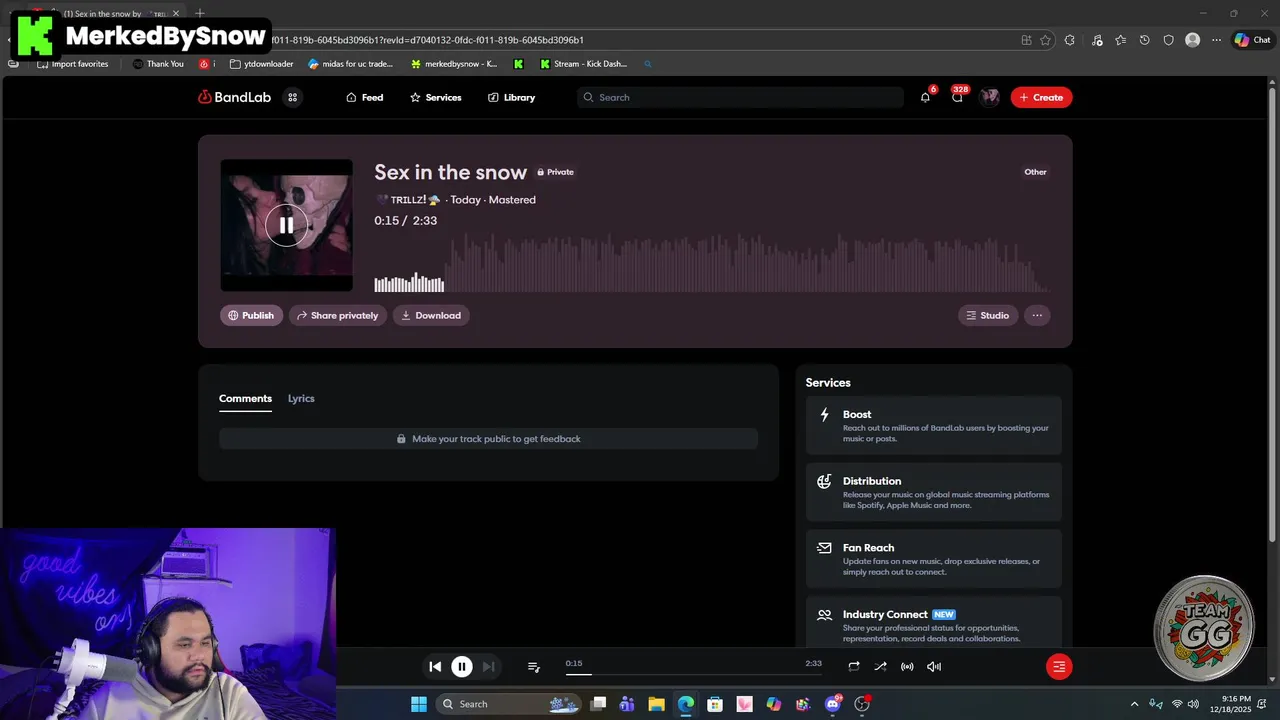Image resolution: width=1280 pixels, height=720 pixels.
Task: Show hidden system tray icons
Action: pyautogui.click(x=1134, y=704)
